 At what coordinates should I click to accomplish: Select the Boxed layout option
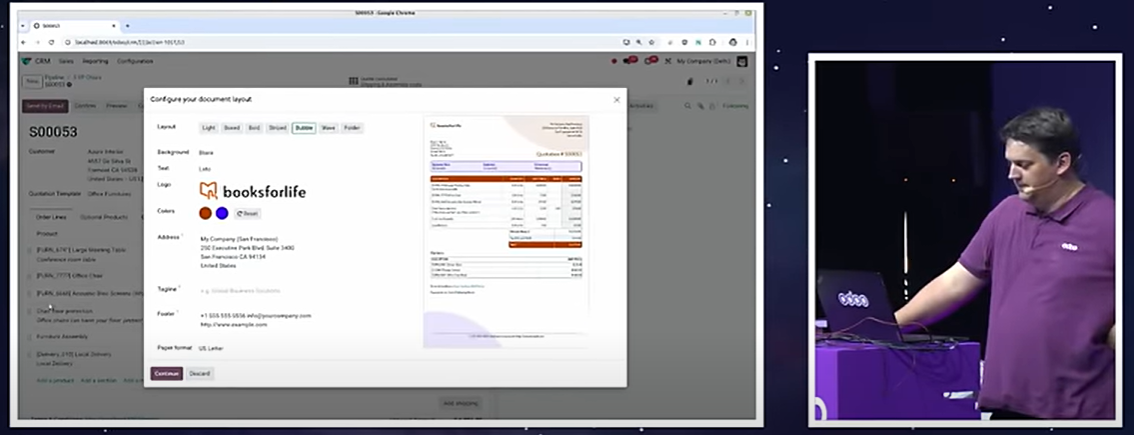click(x=231, y=128)
